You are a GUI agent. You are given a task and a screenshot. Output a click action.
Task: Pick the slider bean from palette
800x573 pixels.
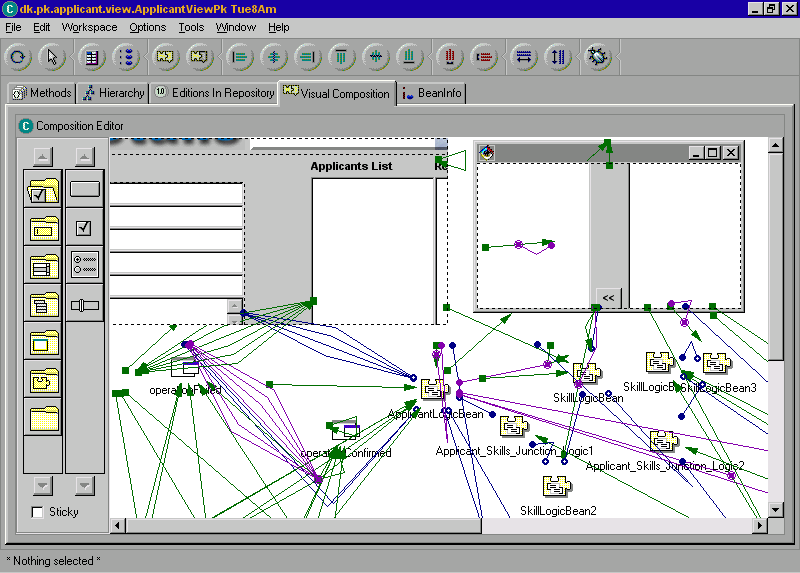[85, 304]
